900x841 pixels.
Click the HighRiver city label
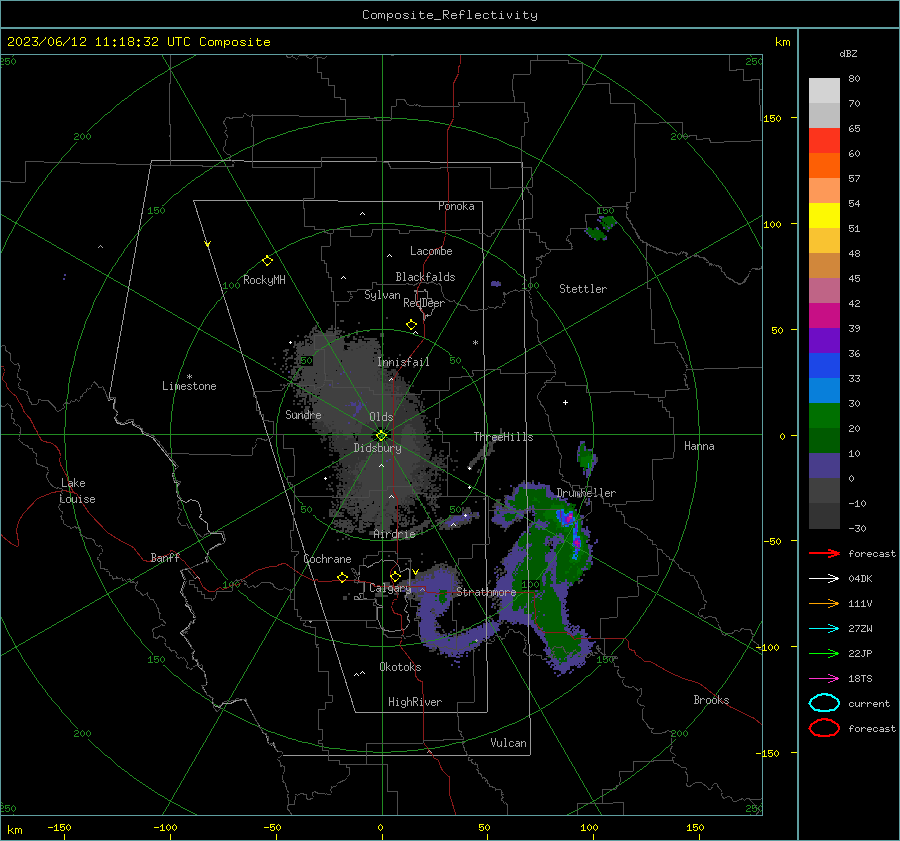click(x=415, y=702)
